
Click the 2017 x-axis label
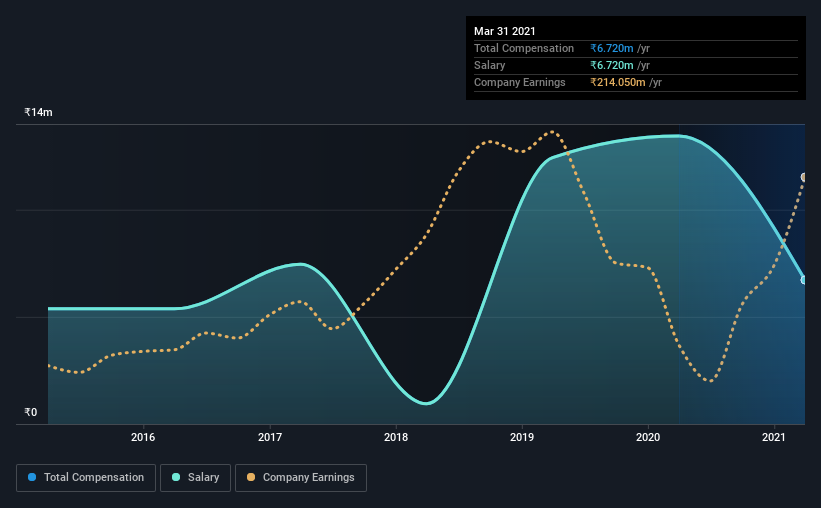point(270,437)
